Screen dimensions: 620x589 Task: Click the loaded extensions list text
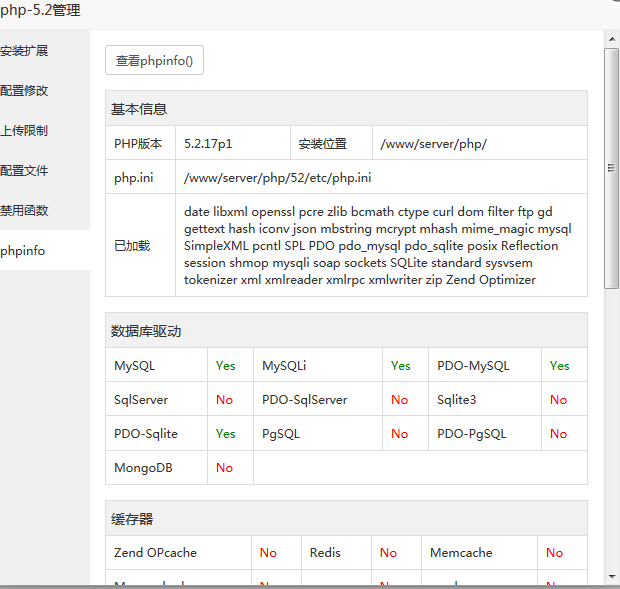click(378, 245)
